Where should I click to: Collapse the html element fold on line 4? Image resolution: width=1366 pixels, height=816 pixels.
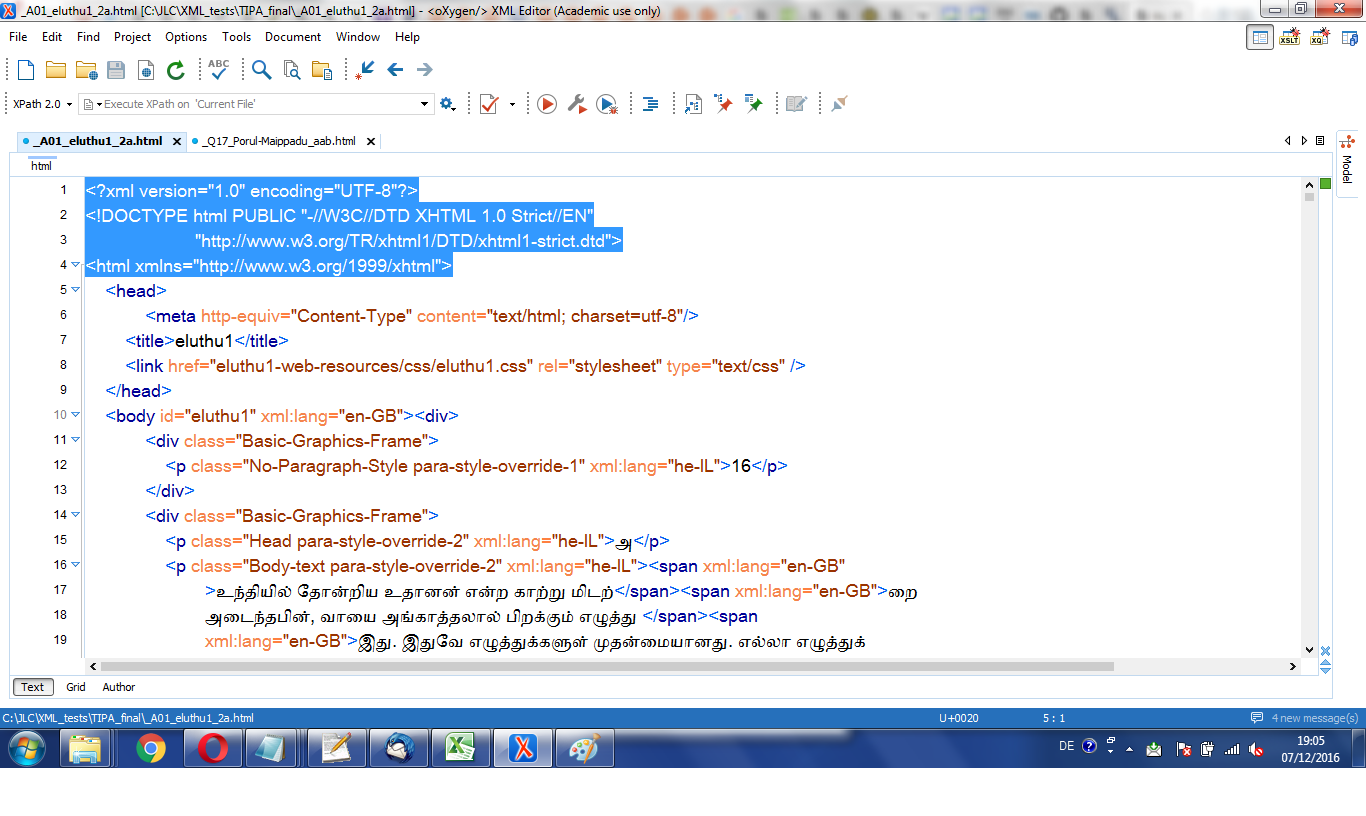point(75,265)
